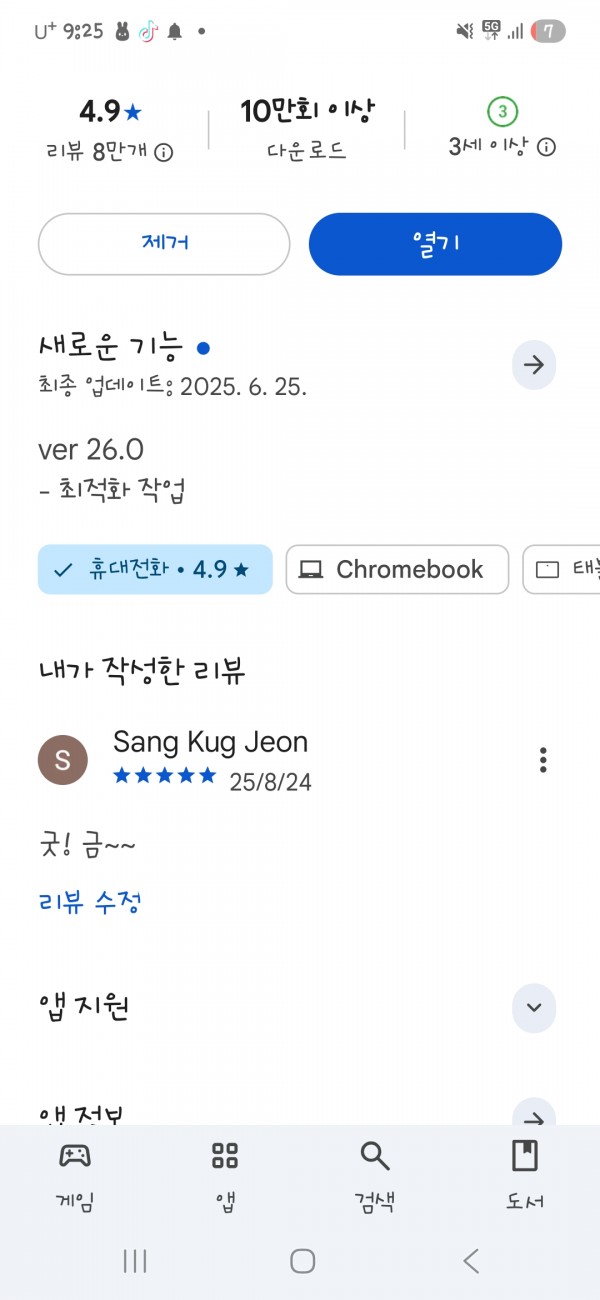Image resolution: width=600 pixels, height=1300 pixels.
Task: Open the 도서 bookmark tab
Action: pos(524,1175)
